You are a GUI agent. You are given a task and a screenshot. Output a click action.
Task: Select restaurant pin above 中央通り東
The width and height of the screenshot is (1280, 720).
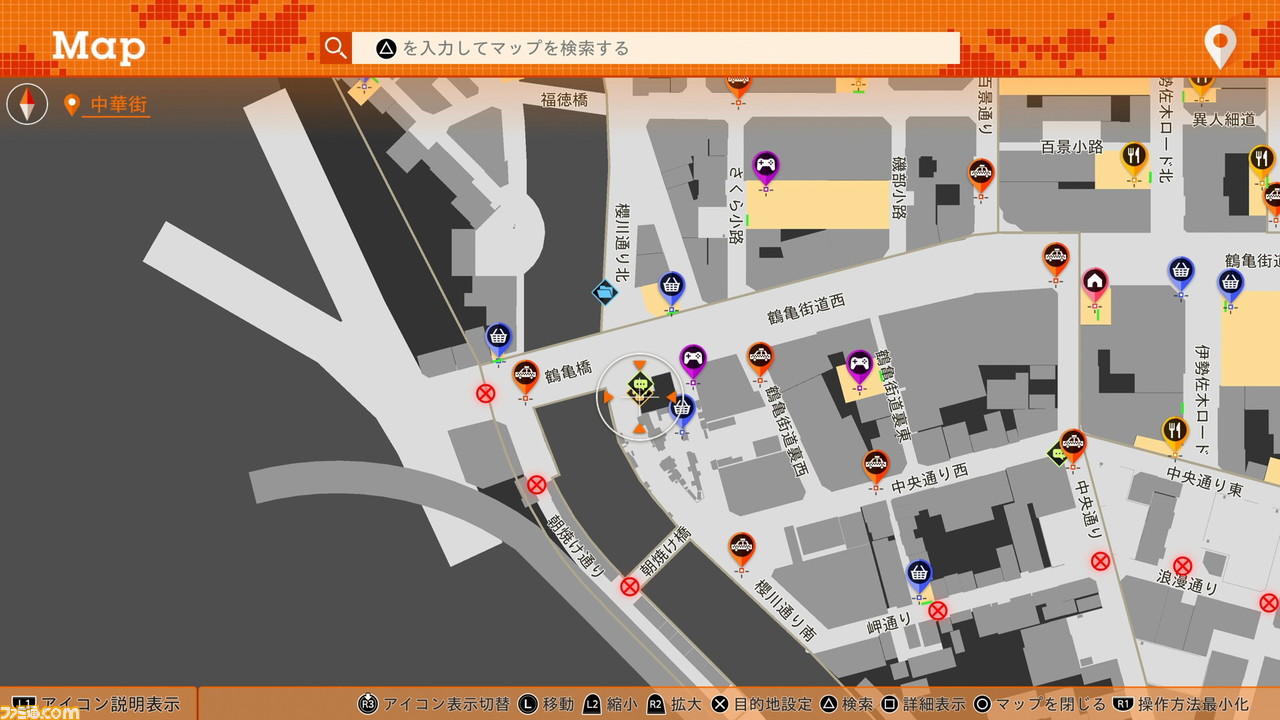click(x=1175, y=433)
